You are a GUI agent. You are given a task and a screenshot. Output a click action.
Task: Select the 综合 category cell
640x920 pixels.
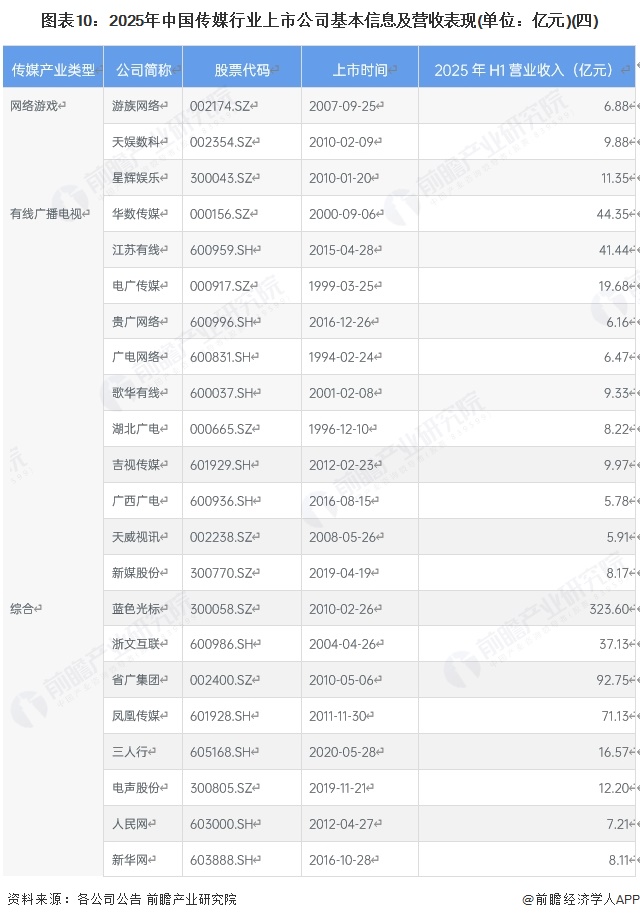pyautogui.click(x=24, y=608)
